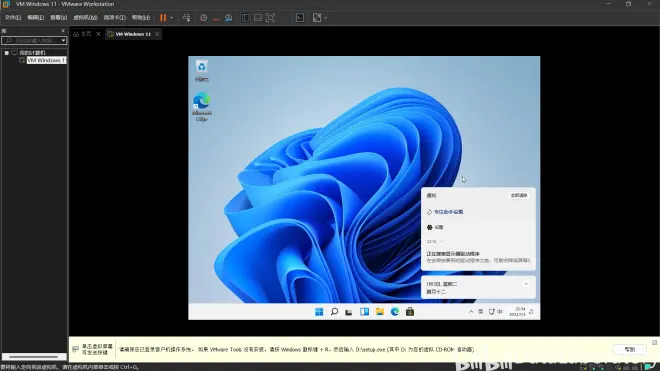Open the display driver notification message
This screenshot has width=660, height=371.
(478, 257)
